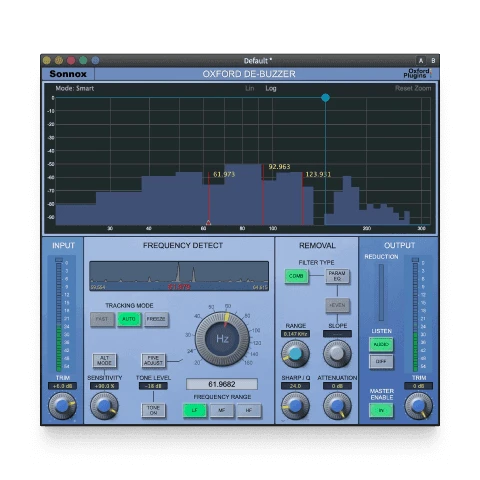This screenshot has height=480, width=480.
Task: Toggle the HI/EVEN button below Param EQ
Action: (x=337, y=305)
